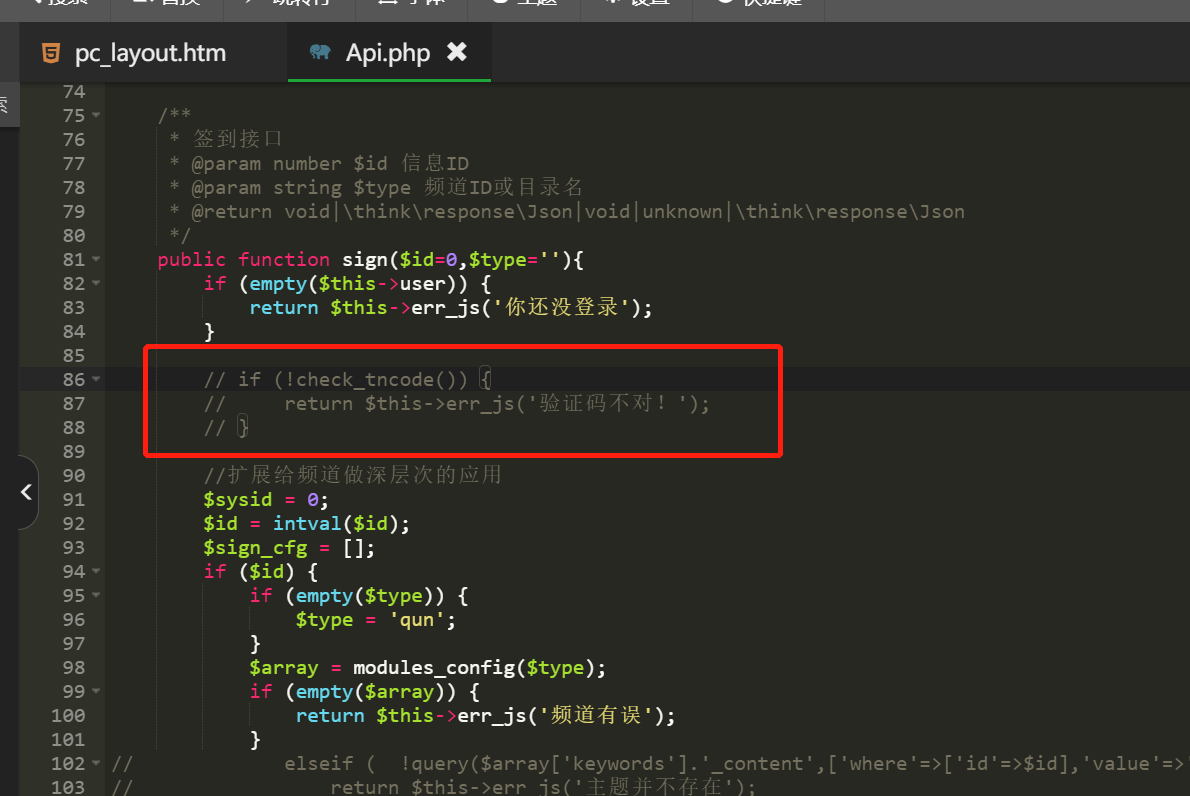The height and width of the screenshot is (796, 1190).
Task: Collapse the sidebar with the left chevron
Action: click(x=26, y=492)
